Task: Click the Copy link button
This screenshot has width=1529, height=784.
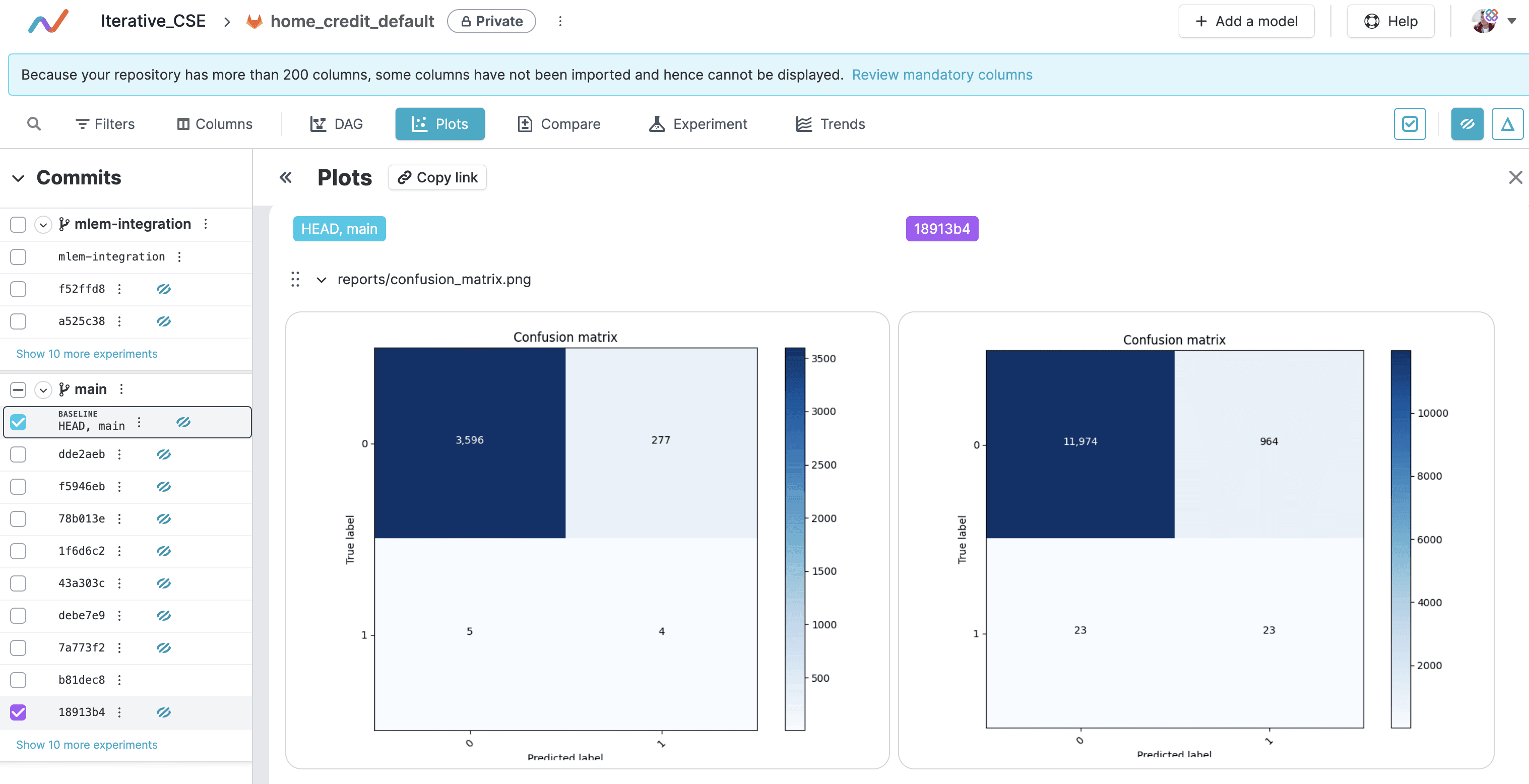Action: click(x=437, y=177)
